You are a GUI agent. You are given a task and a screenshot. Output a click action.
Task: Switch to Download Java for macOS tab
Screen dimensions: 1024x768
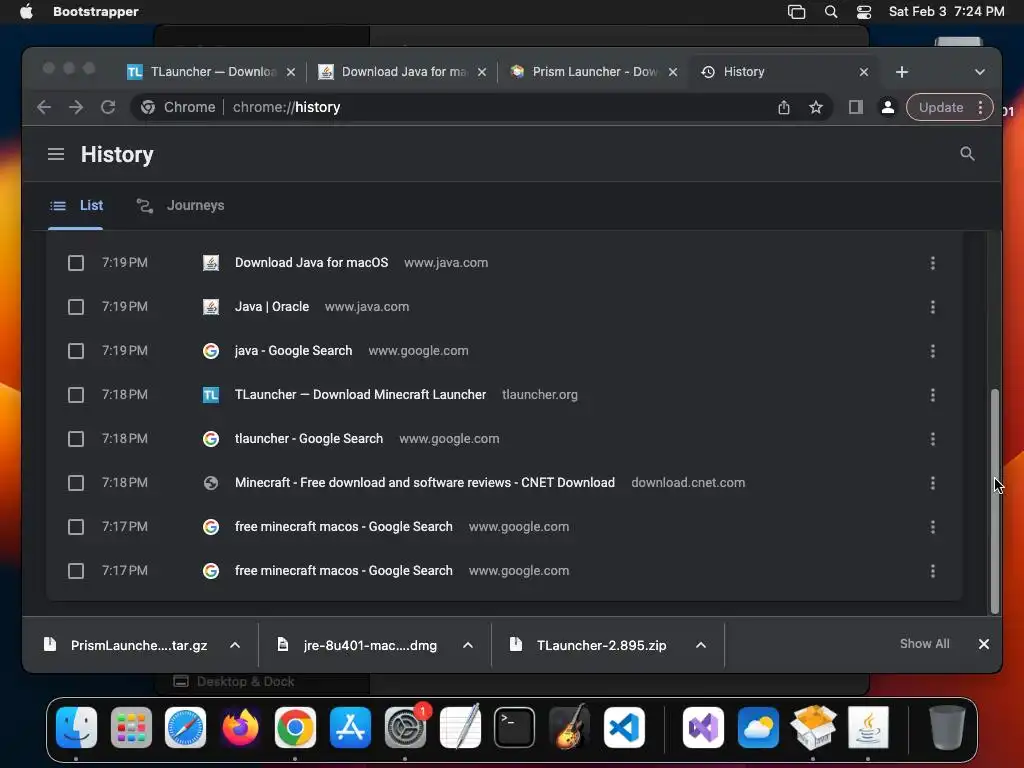pyautogui.click(x=402, y=72)
